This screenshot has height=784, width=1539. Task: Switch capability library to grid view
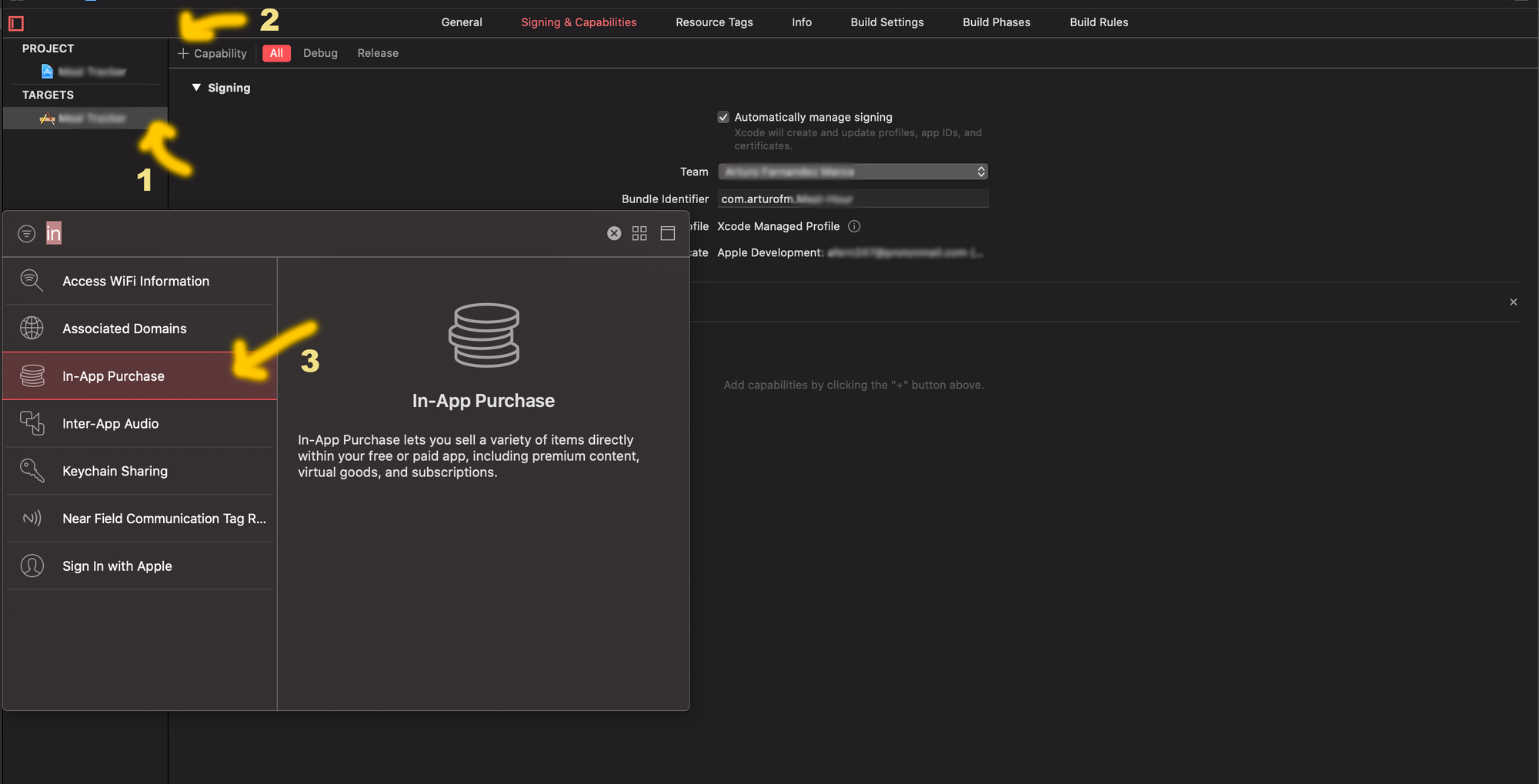pos(639,233)
